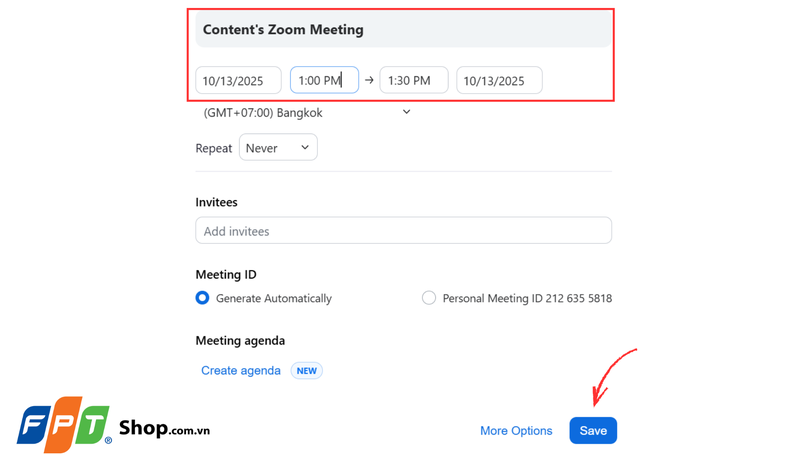Open the 1:00 PM start time field
Screen dimensions: 800x455
(x=324, y=80)
